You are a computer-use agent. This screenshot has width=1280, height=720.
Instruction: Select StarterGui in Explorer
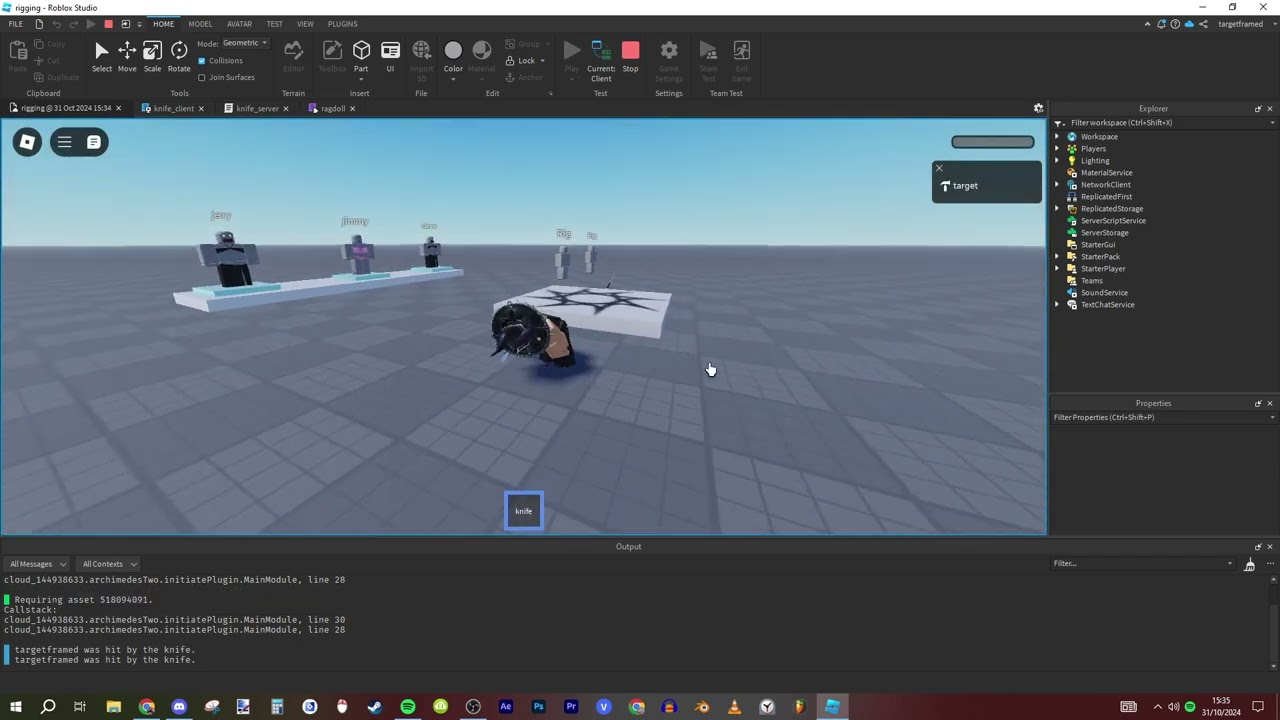(1097, 245)
